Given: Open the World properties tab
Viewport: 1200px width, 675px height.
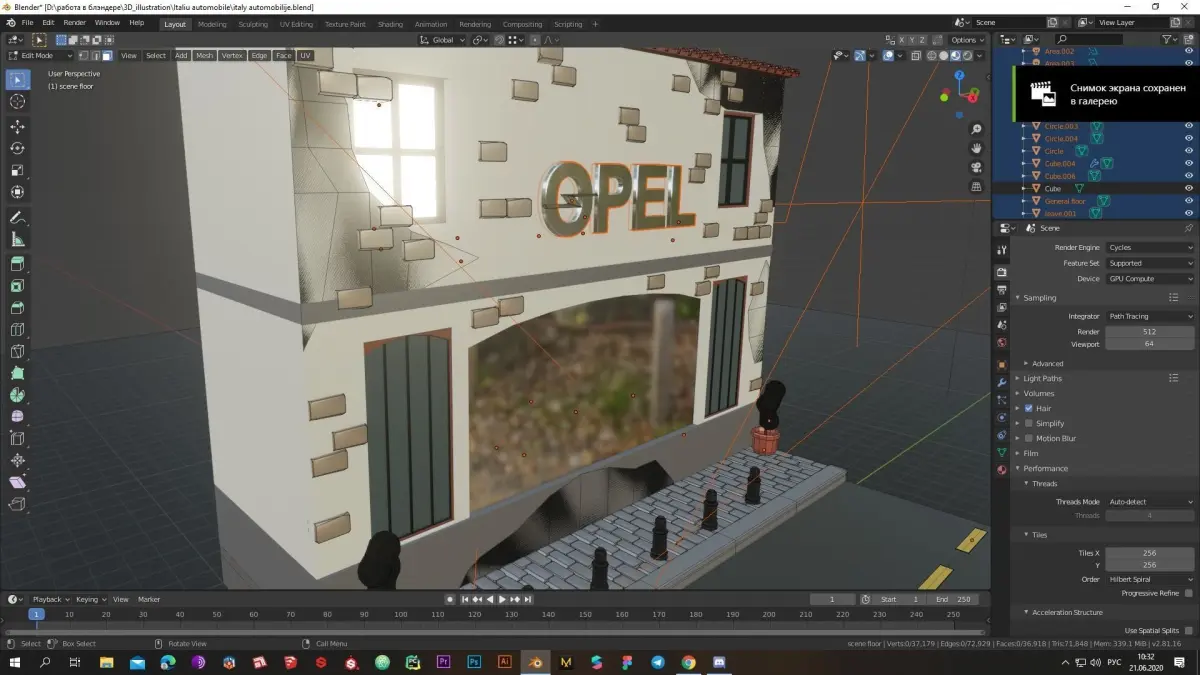Looking at the screenshot, I should [x=1001, y=342].
